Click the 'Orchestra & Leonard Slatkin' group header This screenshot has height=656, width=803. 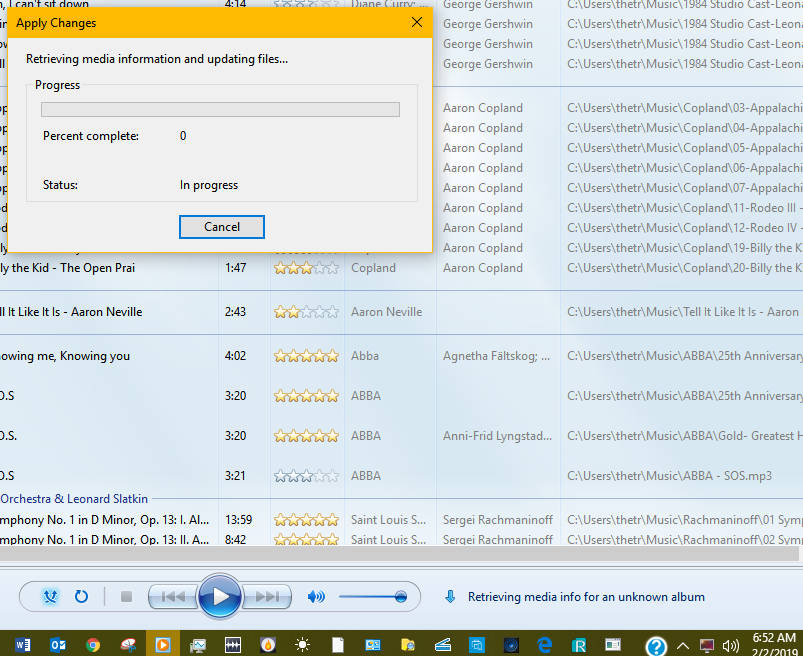(74, 499)
